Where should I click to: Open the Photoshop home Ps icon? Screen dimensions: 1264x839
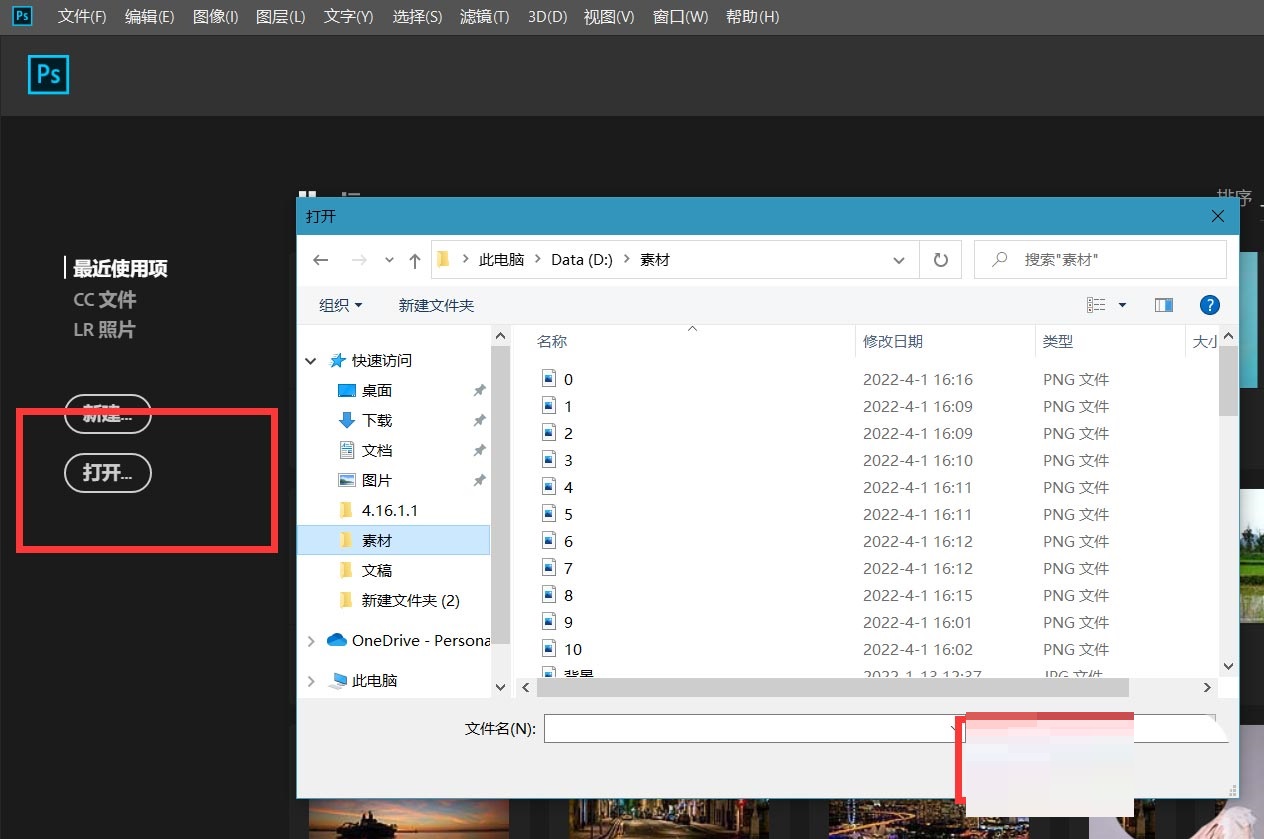point(48,75)
